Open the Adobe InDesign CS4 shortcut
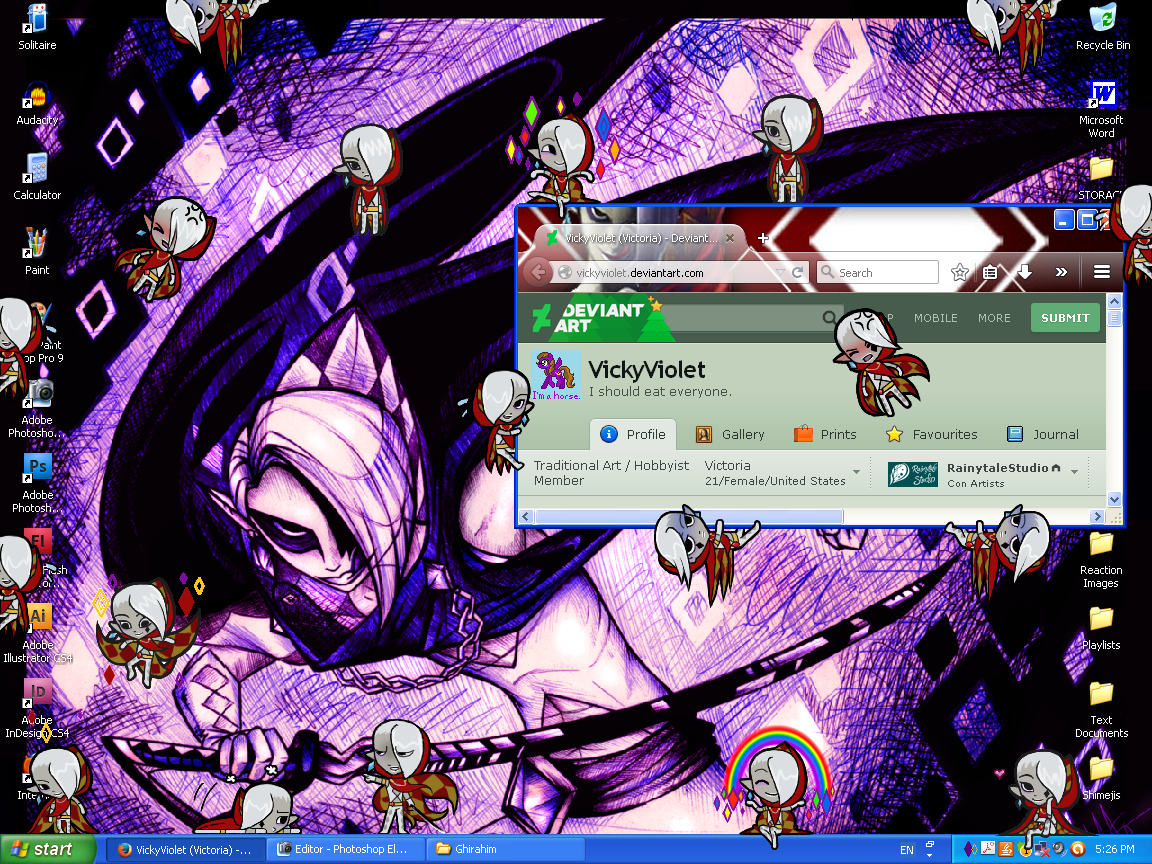 coord(37,708)
